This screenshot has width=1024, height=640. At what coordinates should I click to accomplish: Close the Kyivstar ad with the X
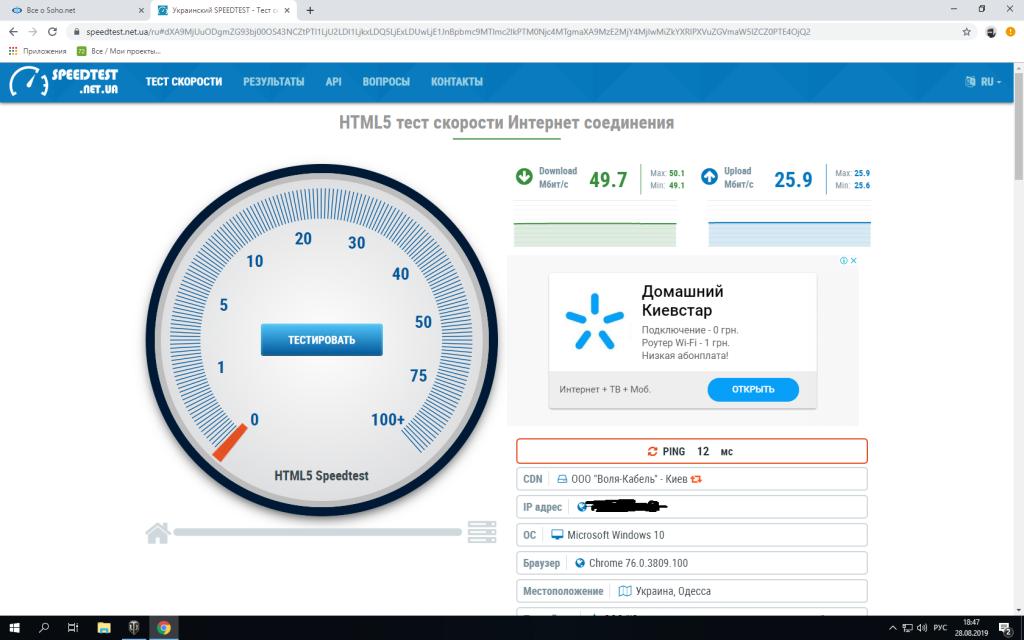pos(854,261)
